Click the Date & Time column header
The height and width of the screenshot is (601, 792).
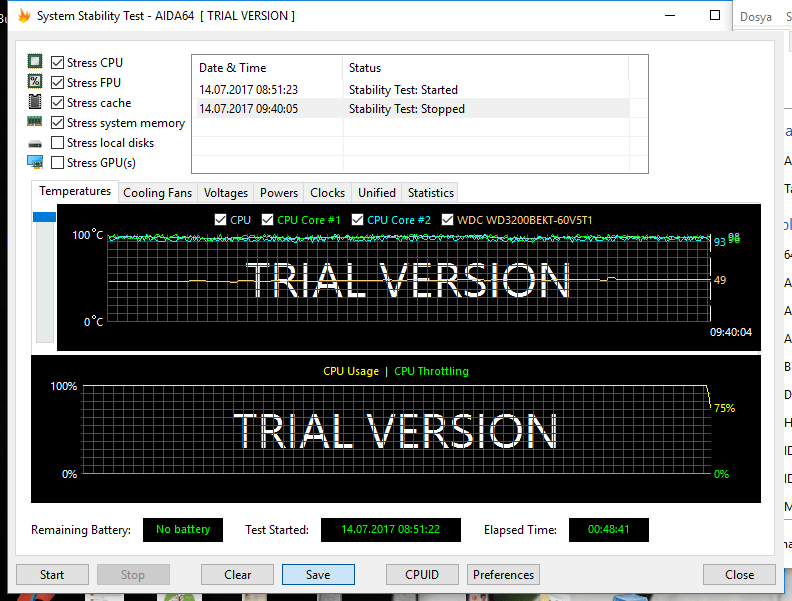point(267,68)
